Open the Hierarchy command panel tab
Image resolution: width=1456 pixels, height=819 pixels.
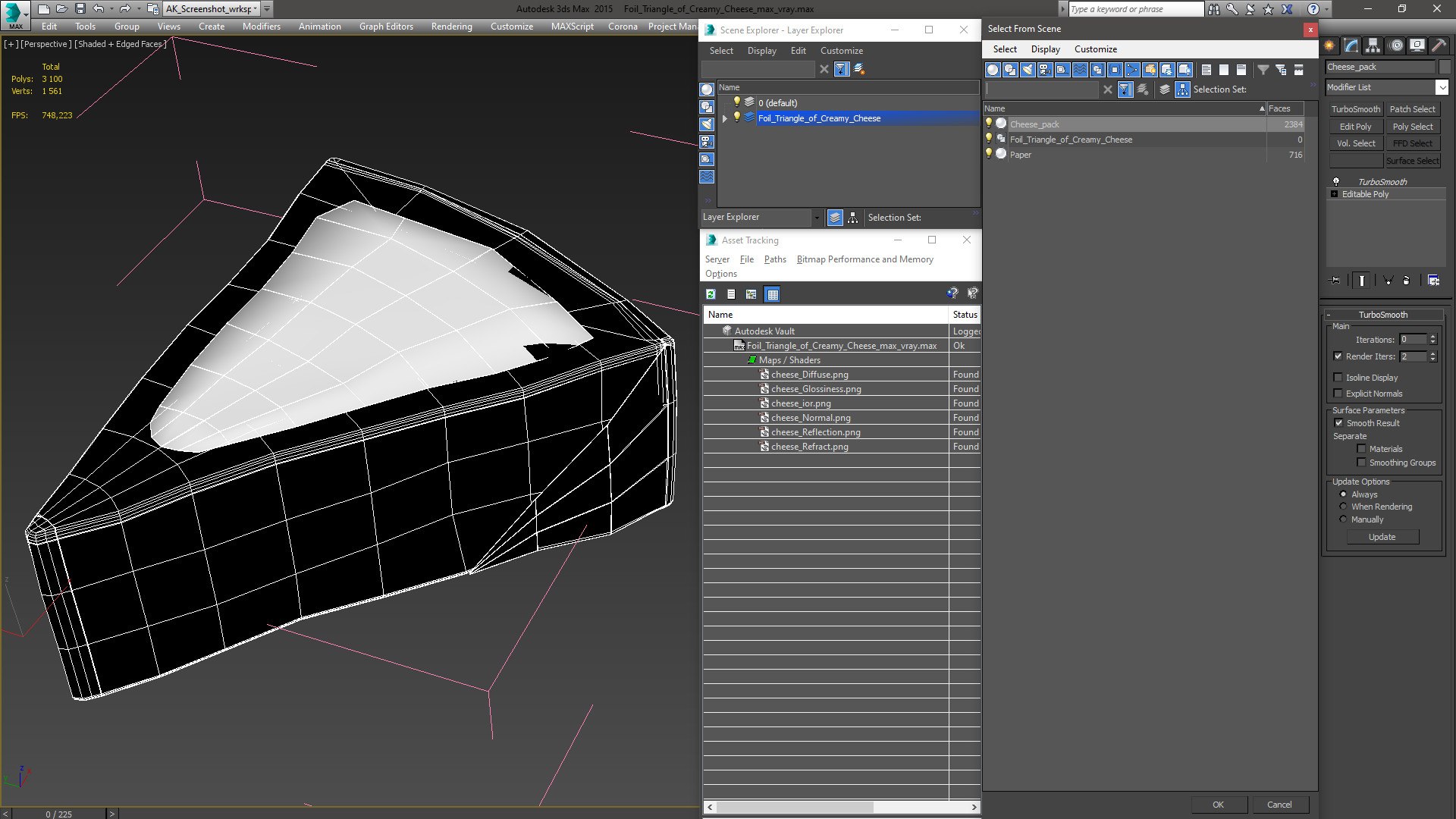coord(1373,46)
